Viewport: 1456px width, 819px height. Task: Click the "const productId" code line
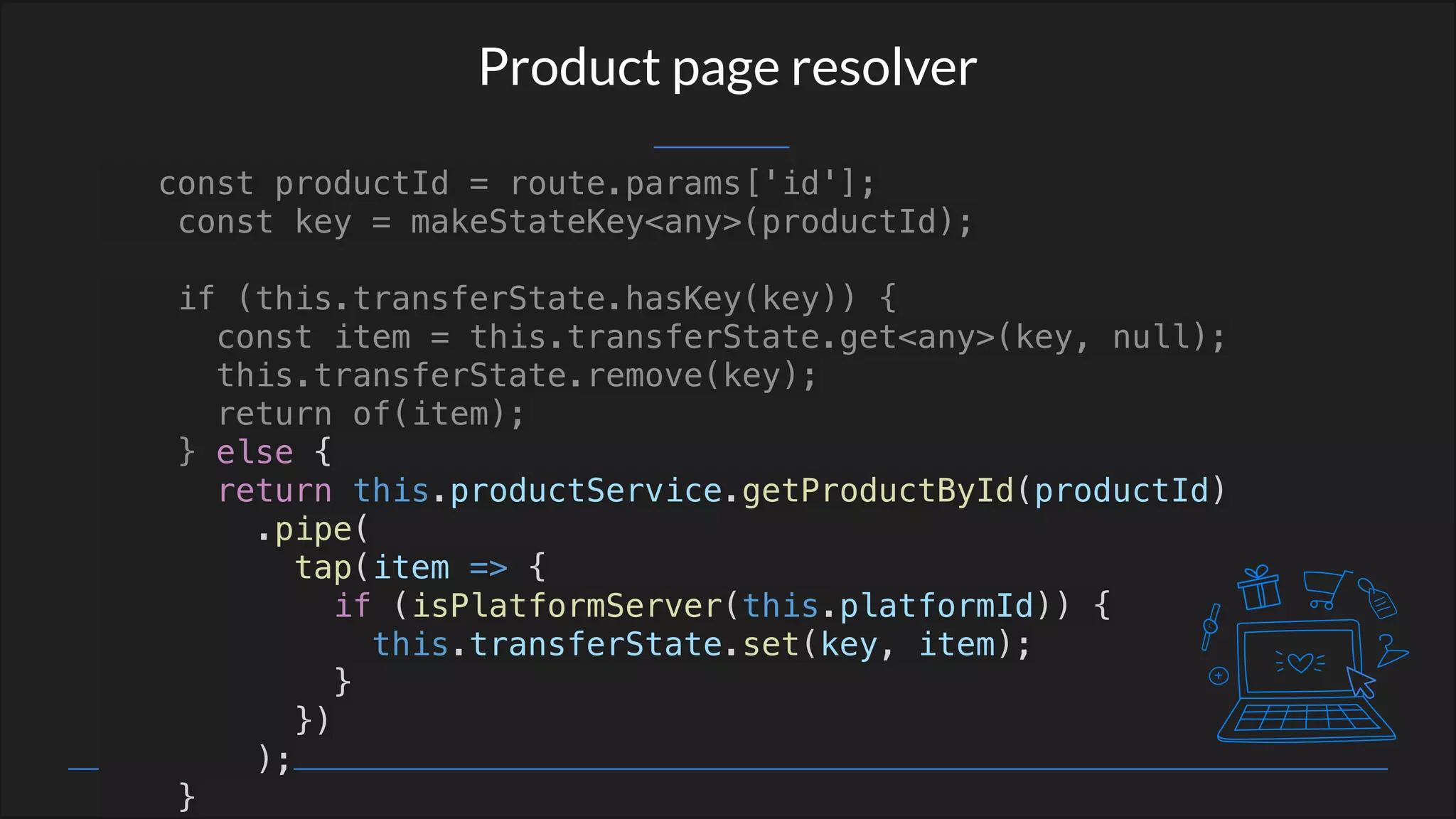point(516,183)
